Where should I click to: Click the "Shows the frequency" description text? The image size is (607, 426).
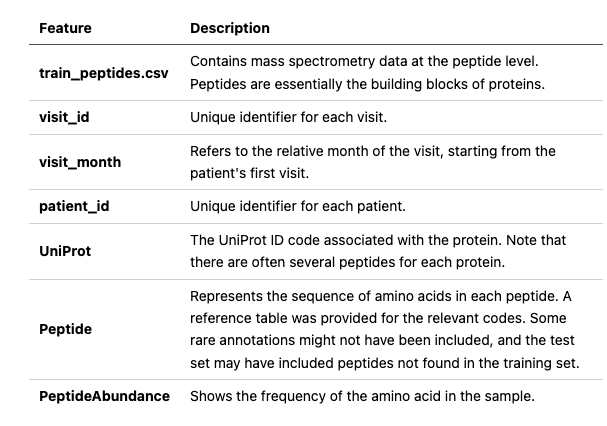coord(362,396)
